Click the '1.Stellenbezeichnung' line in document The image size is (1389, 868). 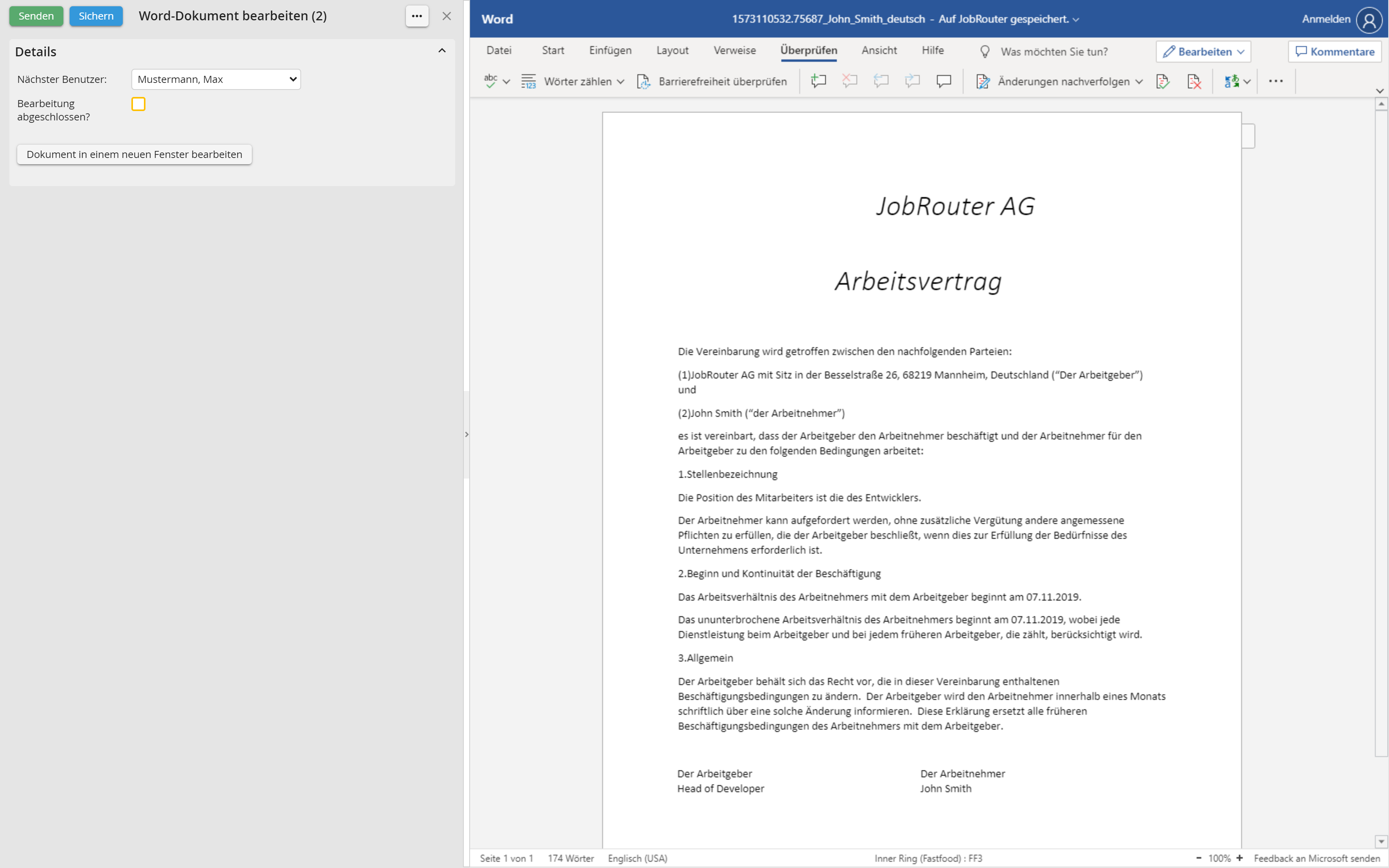coord(728,474)
